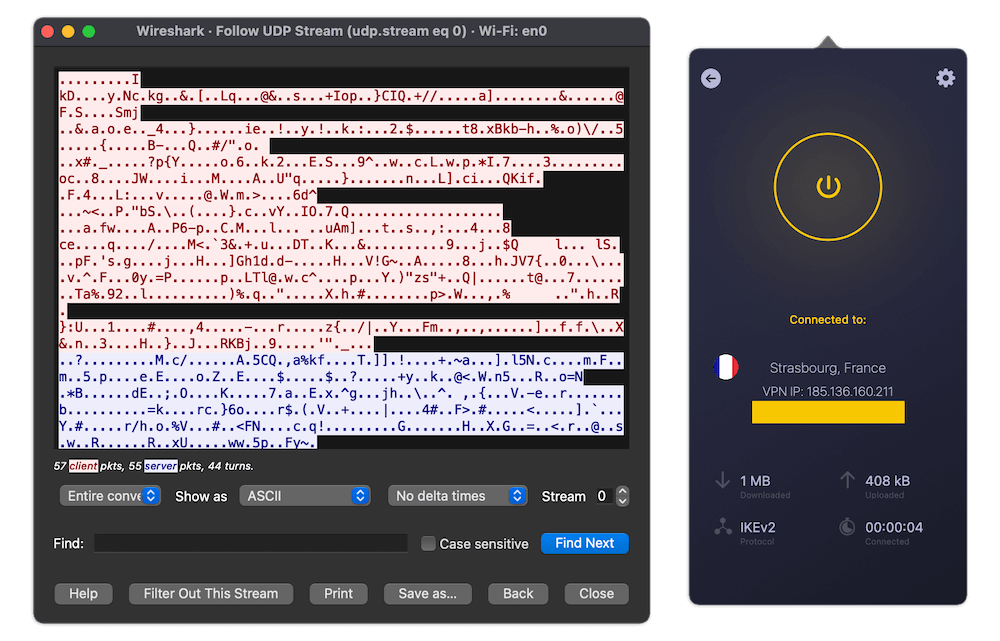1000x641 pixels.
Task: Open the No delta times dropdown
Action: click(457, 496)
